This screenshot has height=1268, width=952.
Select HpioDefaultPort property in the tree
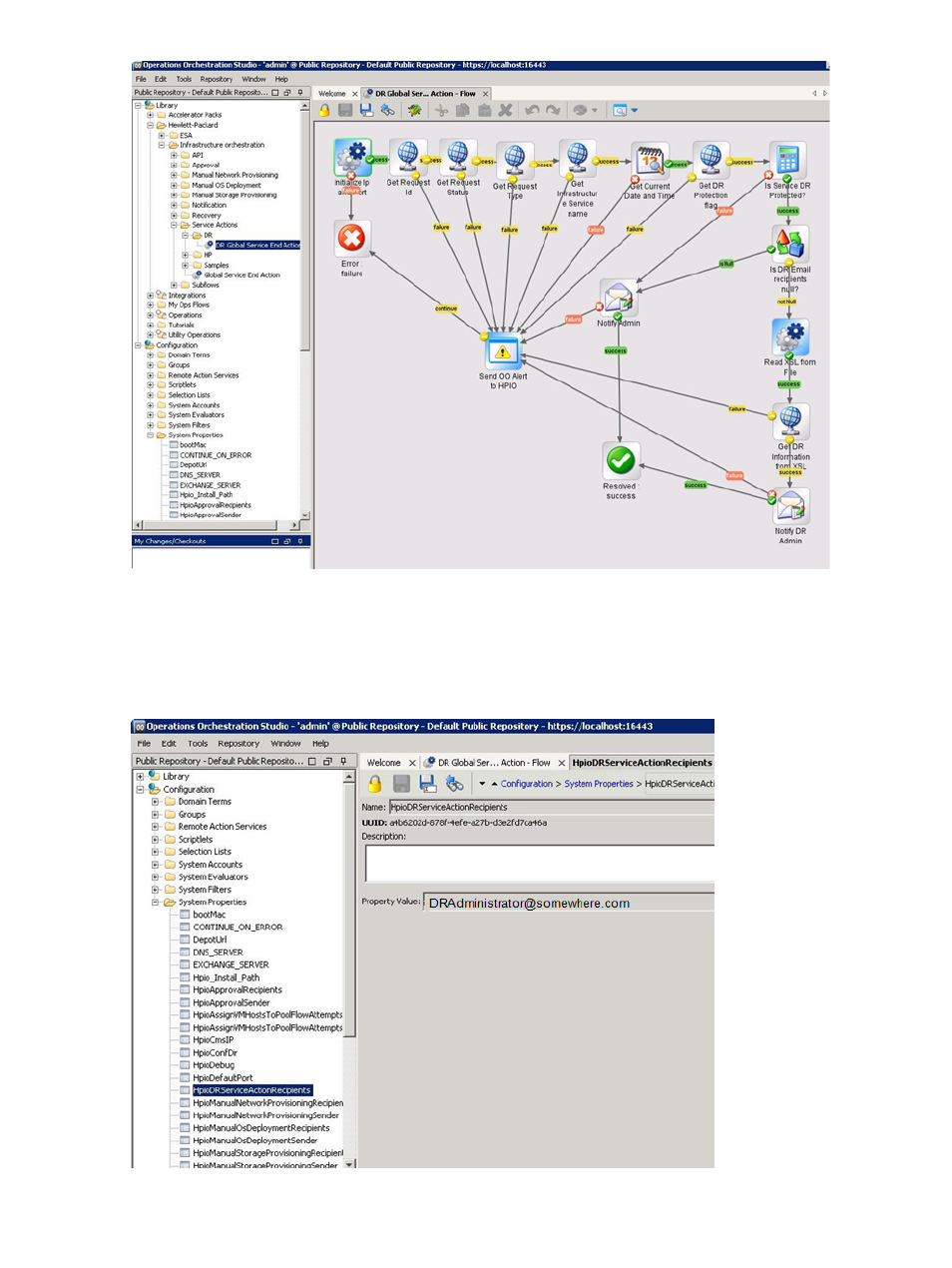point(223,1078)
